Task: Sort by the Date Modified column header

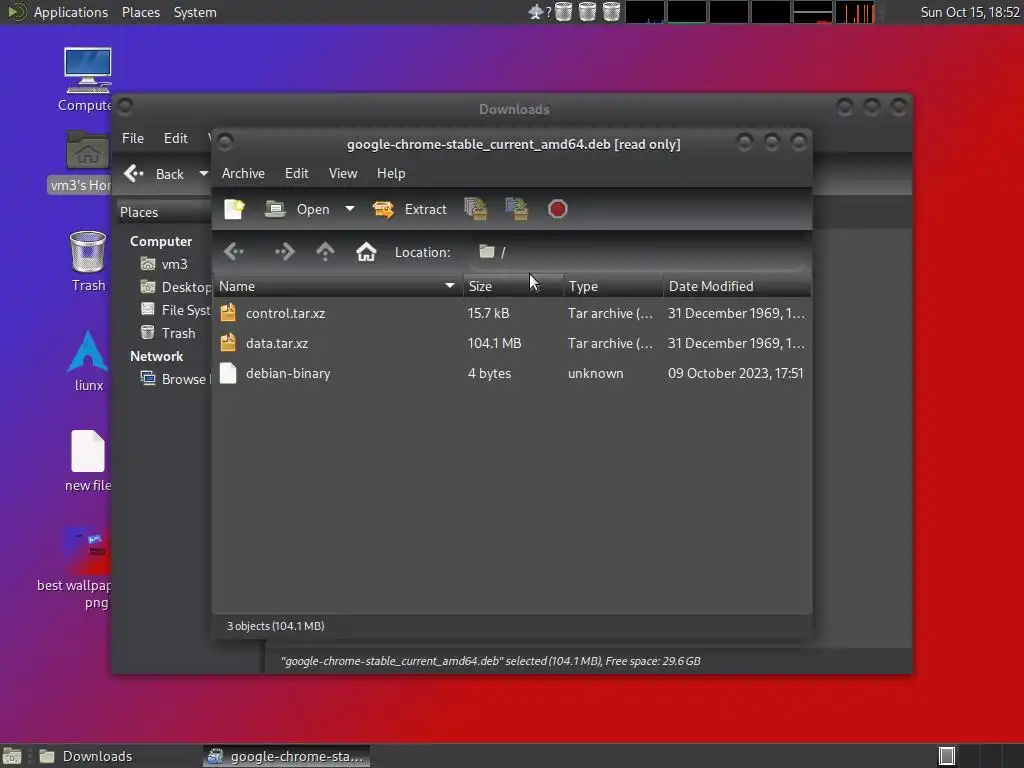Action: (x=737, y=286)
